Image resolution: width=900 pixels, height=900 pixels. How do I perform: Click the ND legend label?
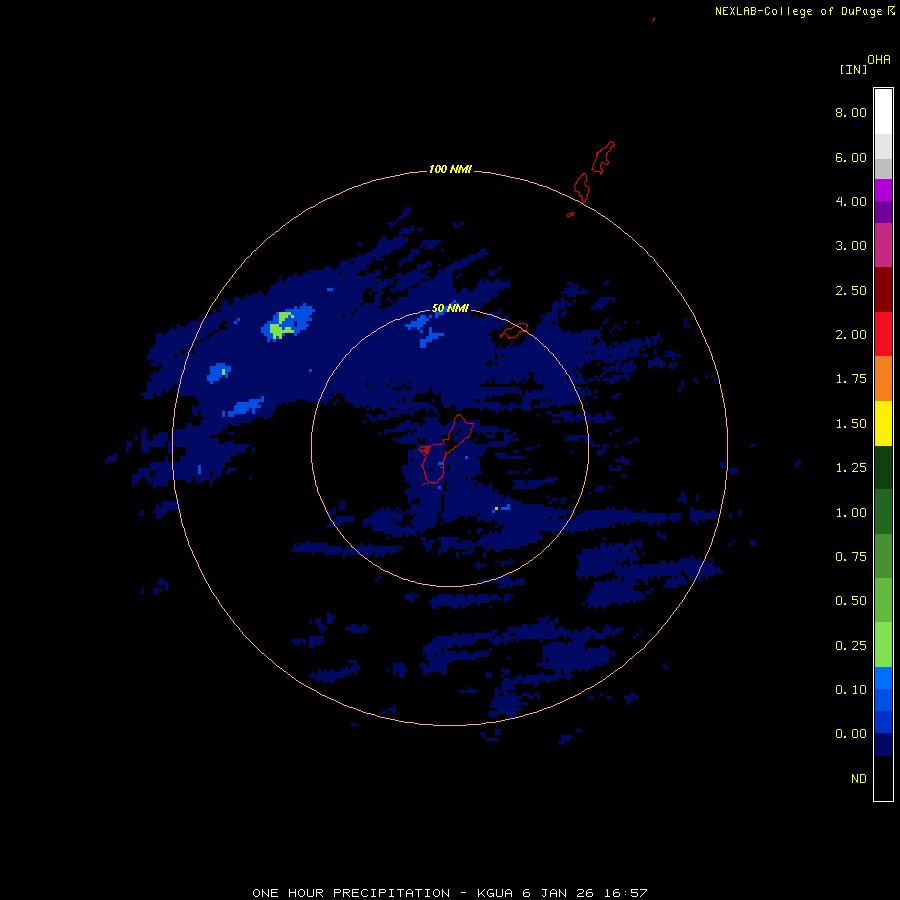(859, 779)
